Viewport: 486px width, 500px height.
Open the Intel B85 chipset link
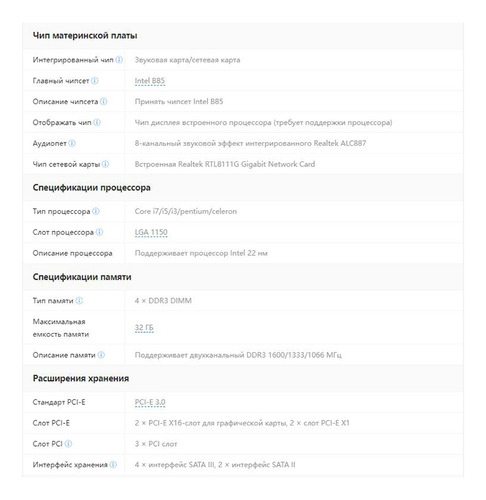[x=150, y=81]
